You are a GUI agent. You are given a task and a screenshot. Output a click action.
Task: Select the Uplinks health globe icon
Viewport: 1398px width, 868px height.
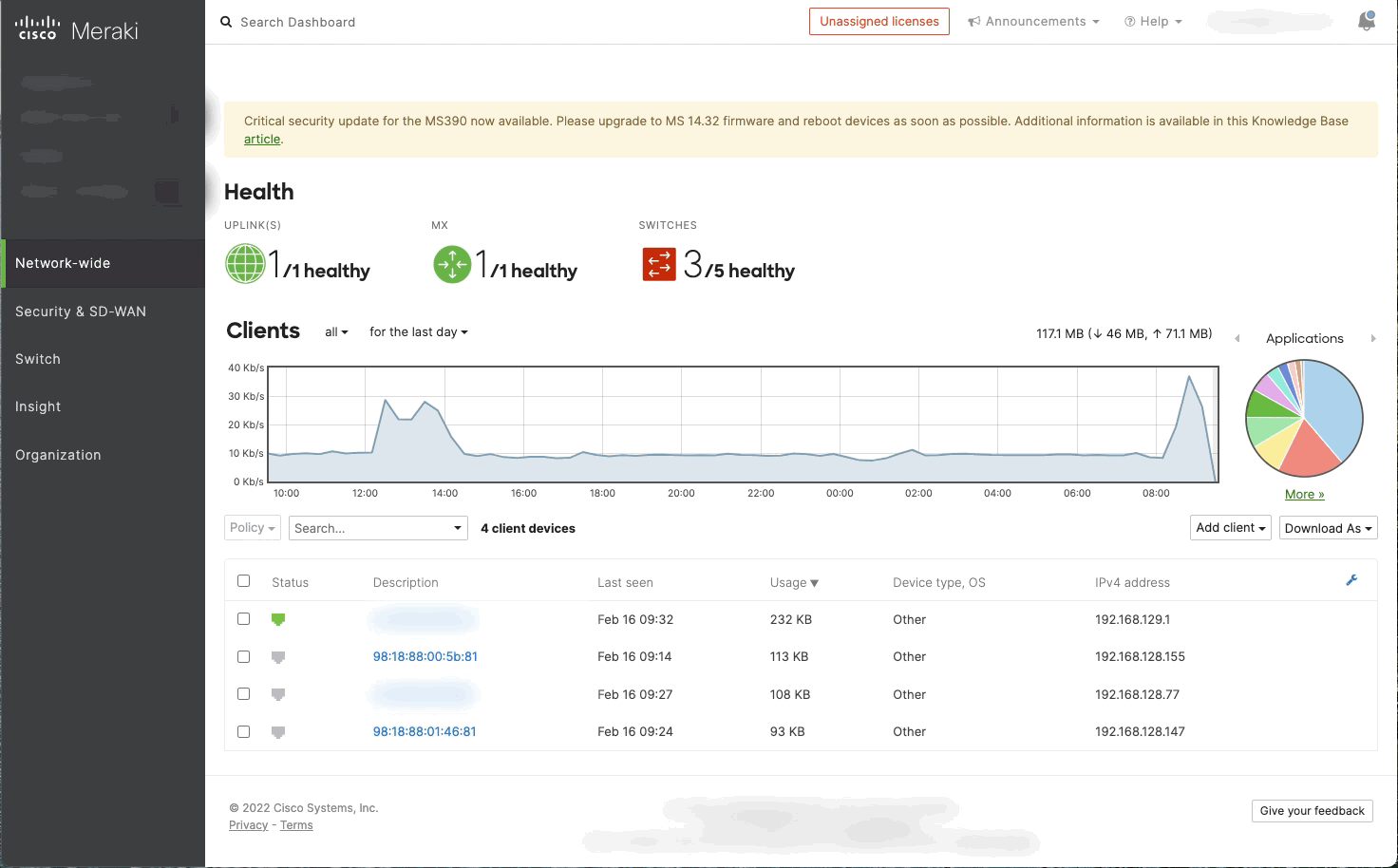[245, 263]
